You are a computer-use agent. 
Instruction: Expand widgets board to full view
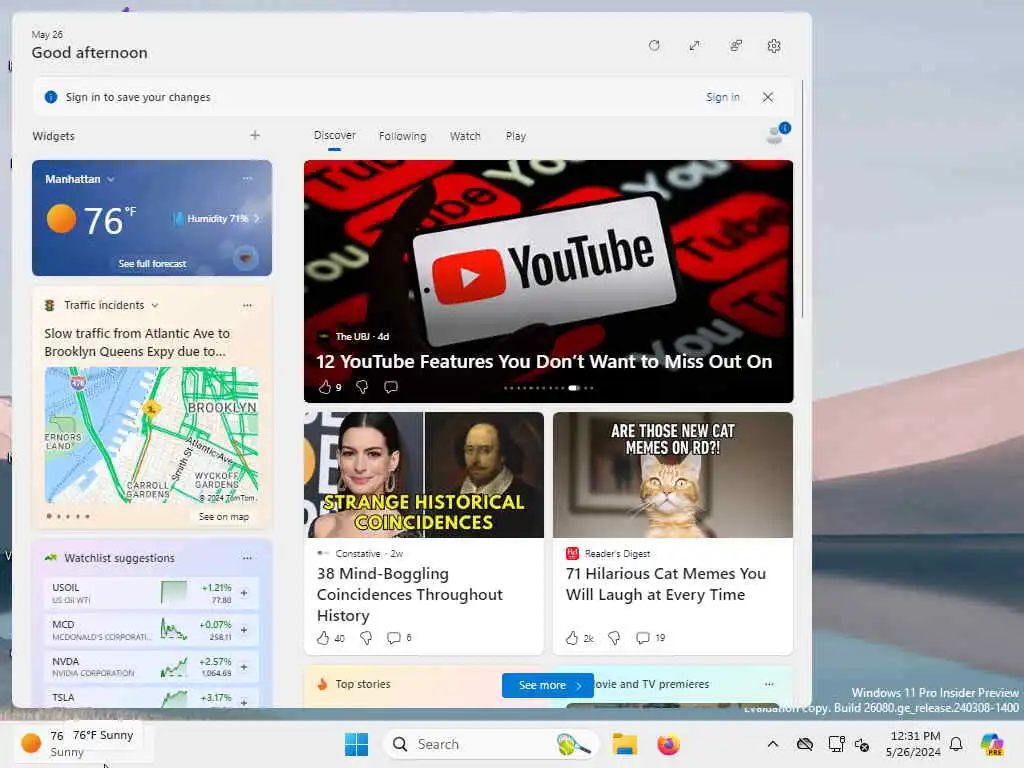[x=694, y=46]
